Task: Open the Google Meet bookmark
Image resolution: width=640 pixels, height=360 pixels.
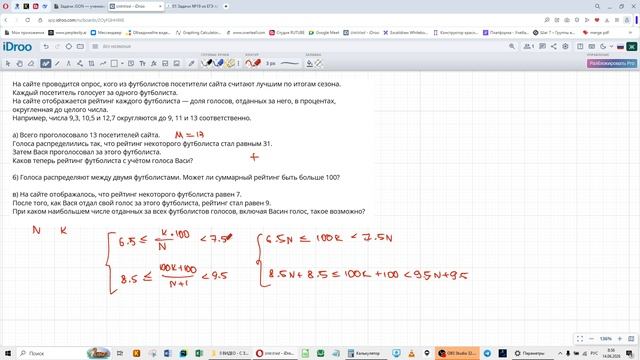Action: (324, 32)
